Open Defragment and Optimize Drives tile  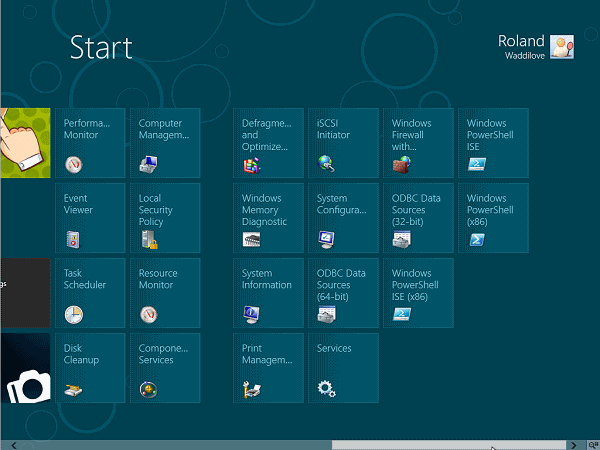coord(269,143)
